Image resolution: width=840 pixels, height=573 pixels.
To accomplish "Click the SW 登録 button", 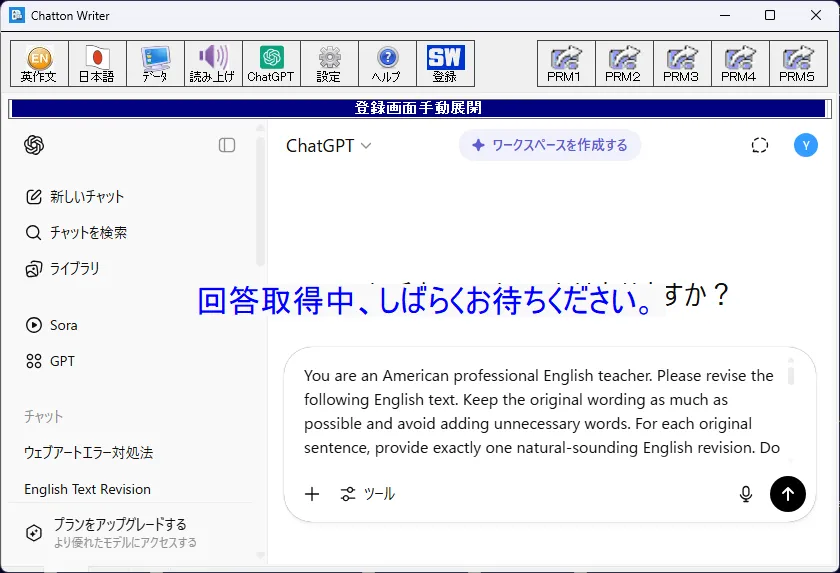I will [x=445, y=63].
